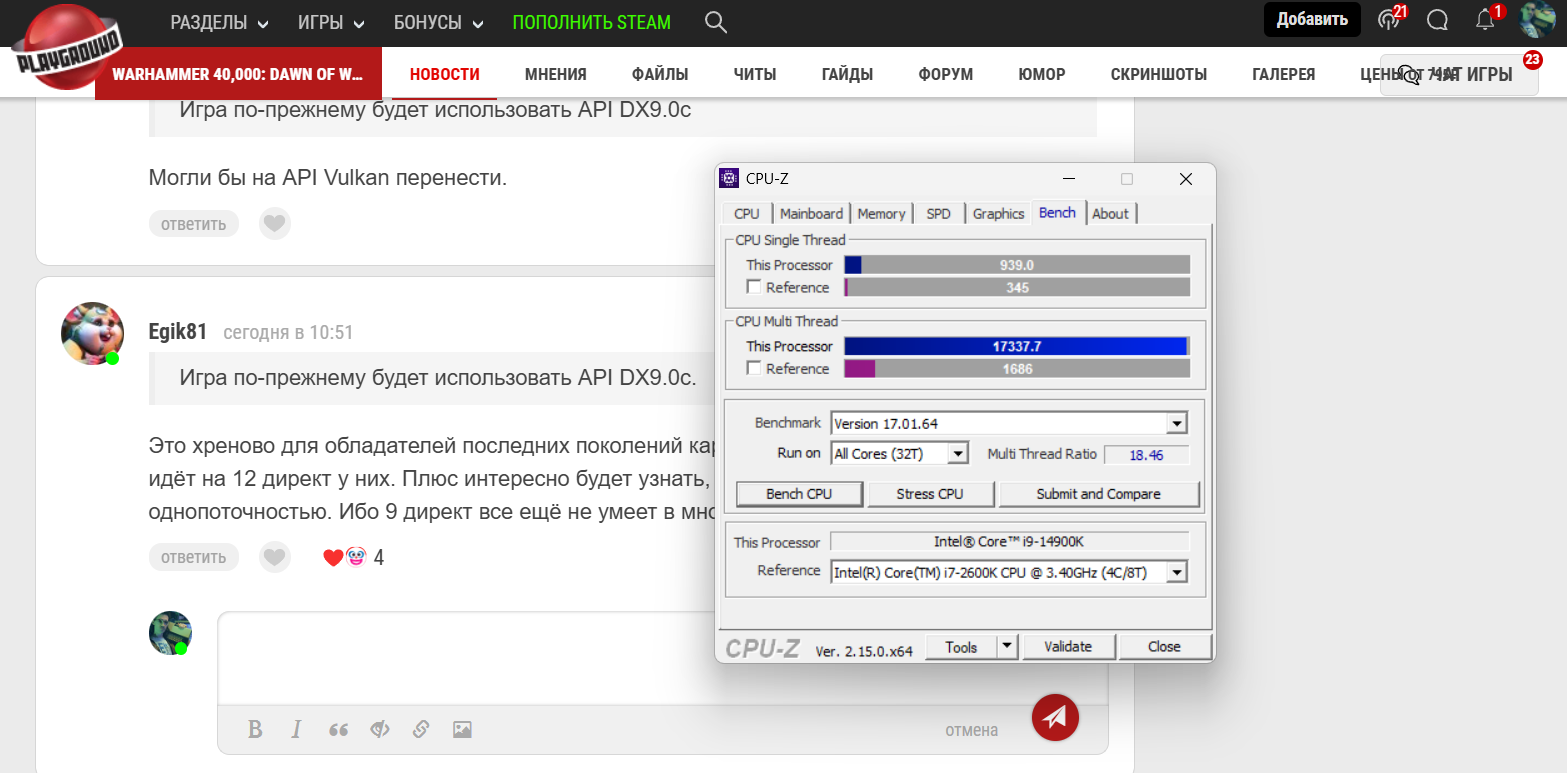This screenshot has width=1567, height=773.
Task: Switch to the About tab
Action: tap(1110, 213)
